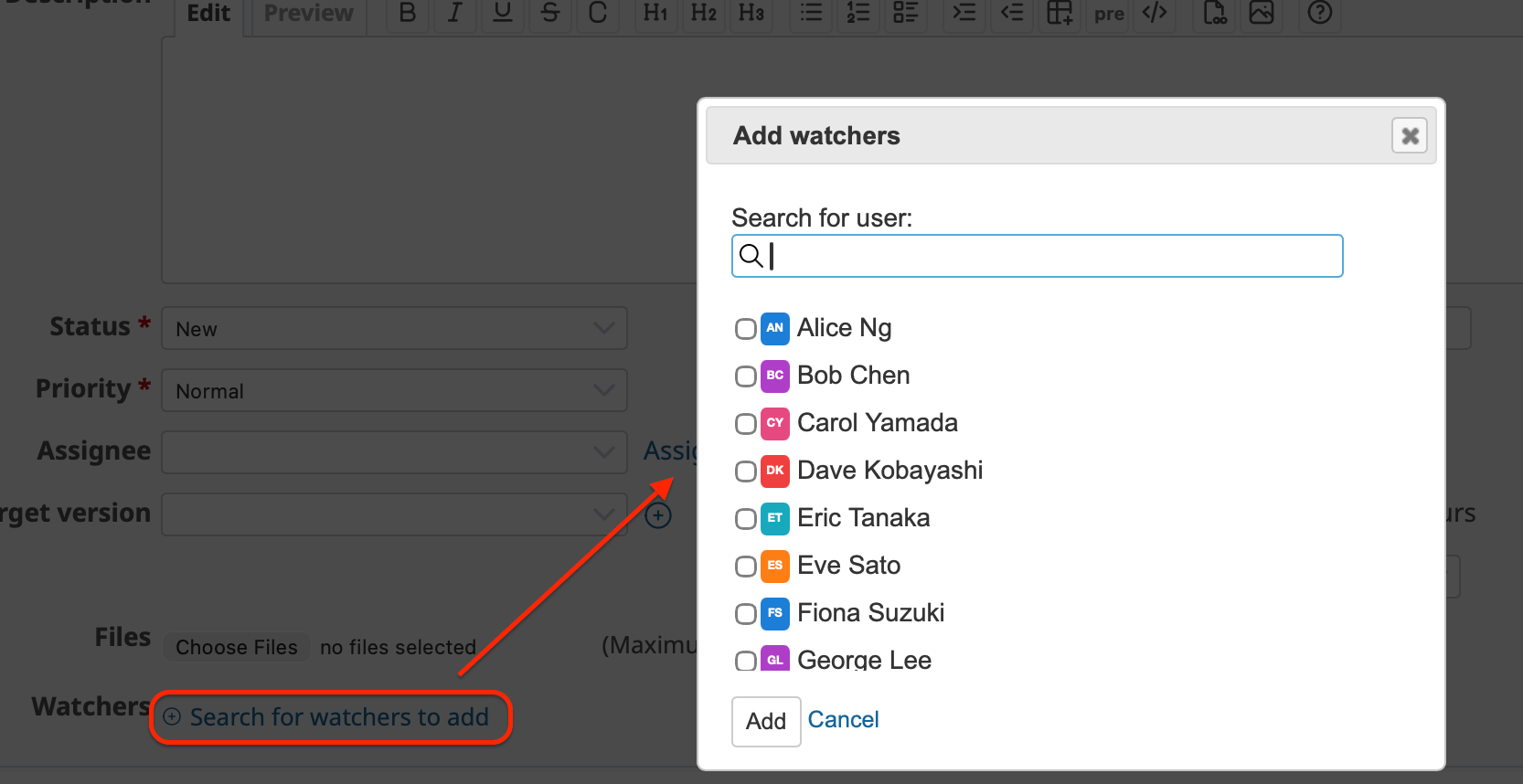Insert a table with the table icon
Image resolution: width=1523 pixels, height=784 pixels.
pyautogui.click(x=1060, y=13)
